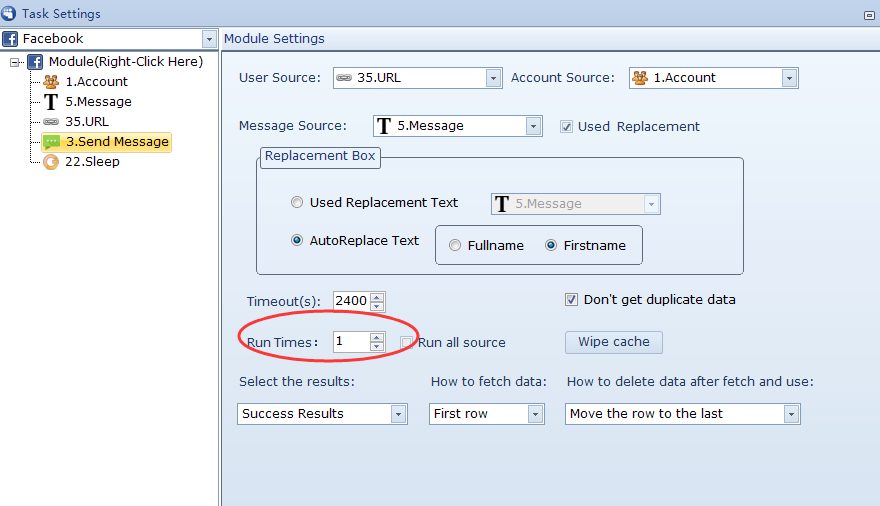This screenshot has height=506, width=880.
Task: Click the Send Message chat bubble icon
Action: [x=52, y=142]
